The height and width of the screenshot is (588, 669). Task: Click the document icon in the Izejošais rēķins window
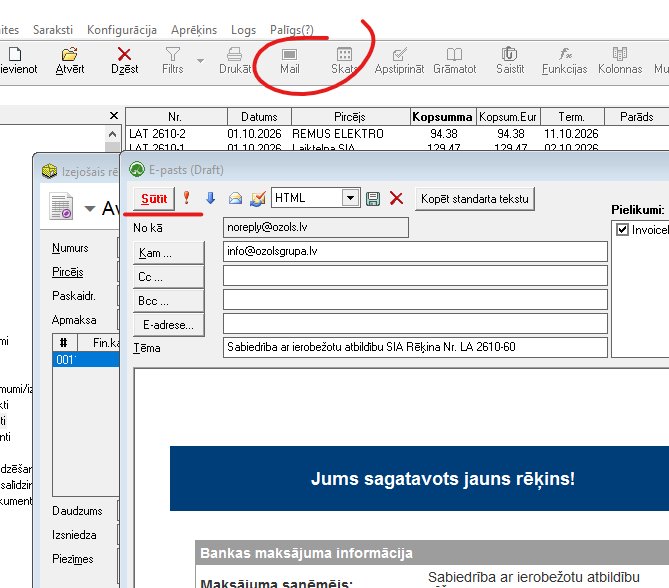pyautogui.click(x=61, y=207)
